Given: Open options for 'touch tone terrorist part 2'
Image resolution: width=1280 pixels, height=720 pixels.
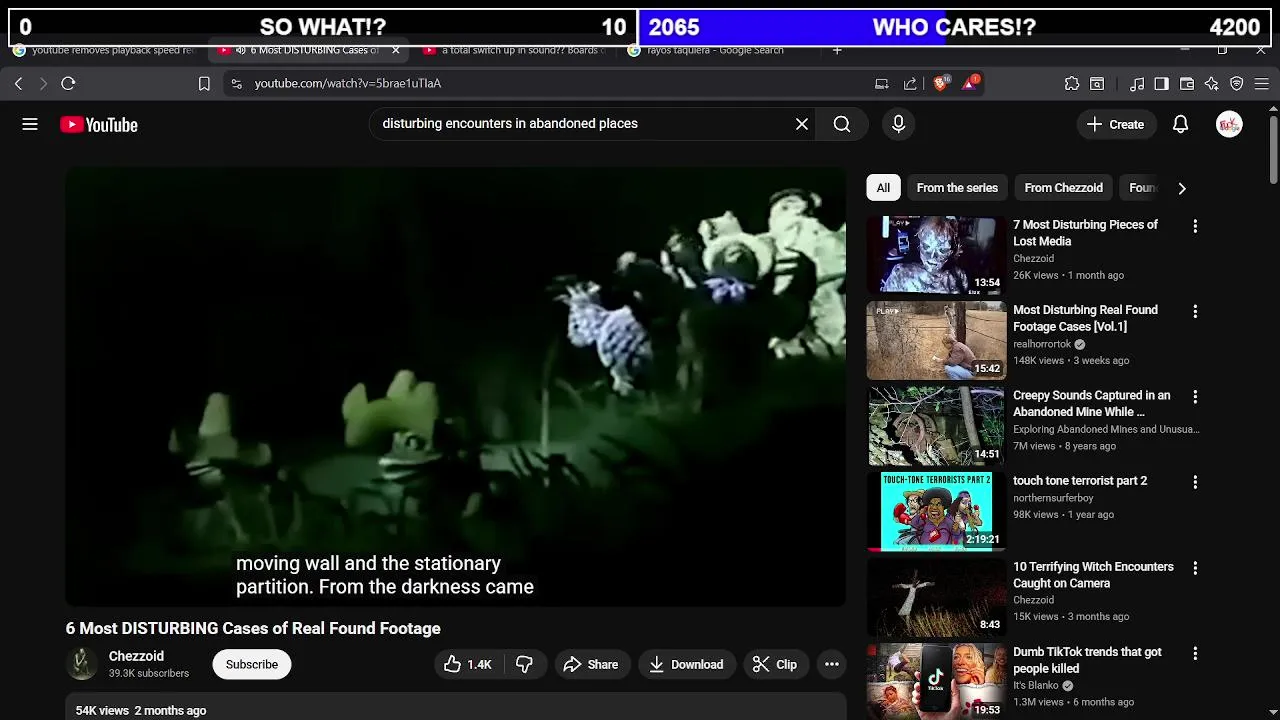Looking at the screenshot, I should [1195, 482].
